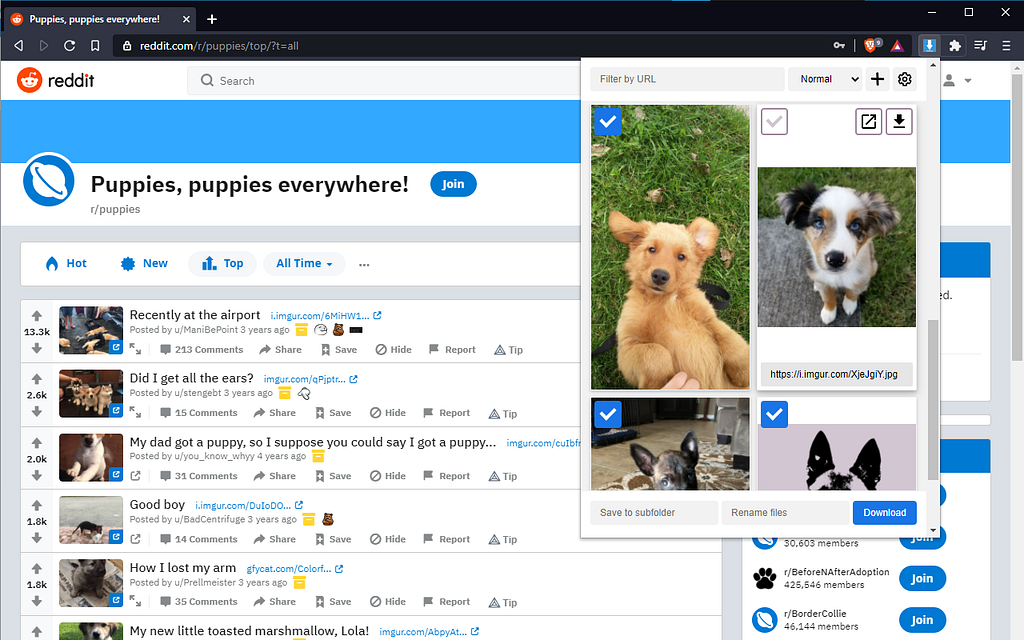Save the My dad got a puppy post
The height and width of the screenshot is (640, 1024).
click(333, 476)
